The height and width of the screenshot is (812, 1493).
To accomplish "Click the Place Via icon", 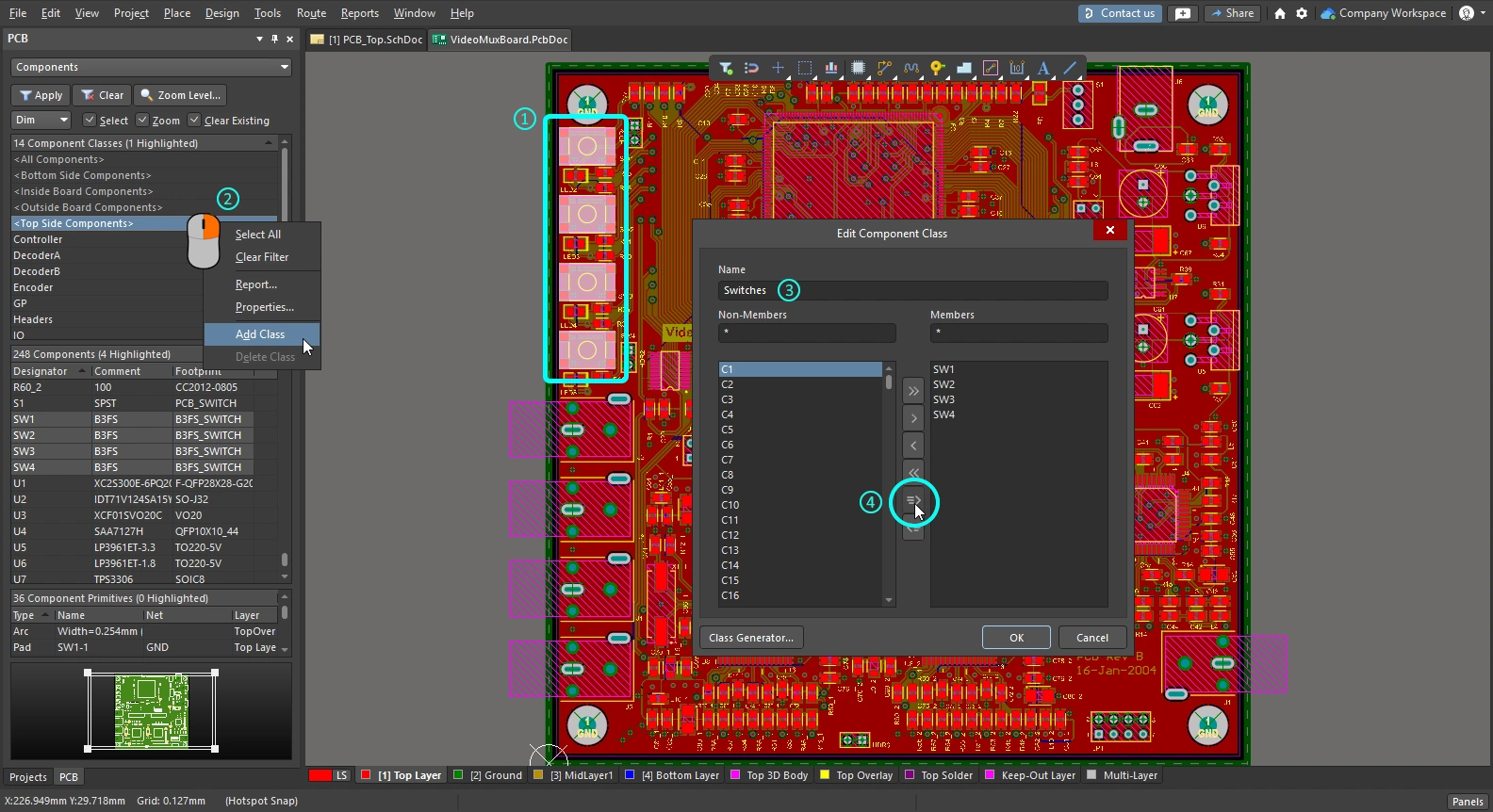I will pyautogui.click(x=937, y=68).
